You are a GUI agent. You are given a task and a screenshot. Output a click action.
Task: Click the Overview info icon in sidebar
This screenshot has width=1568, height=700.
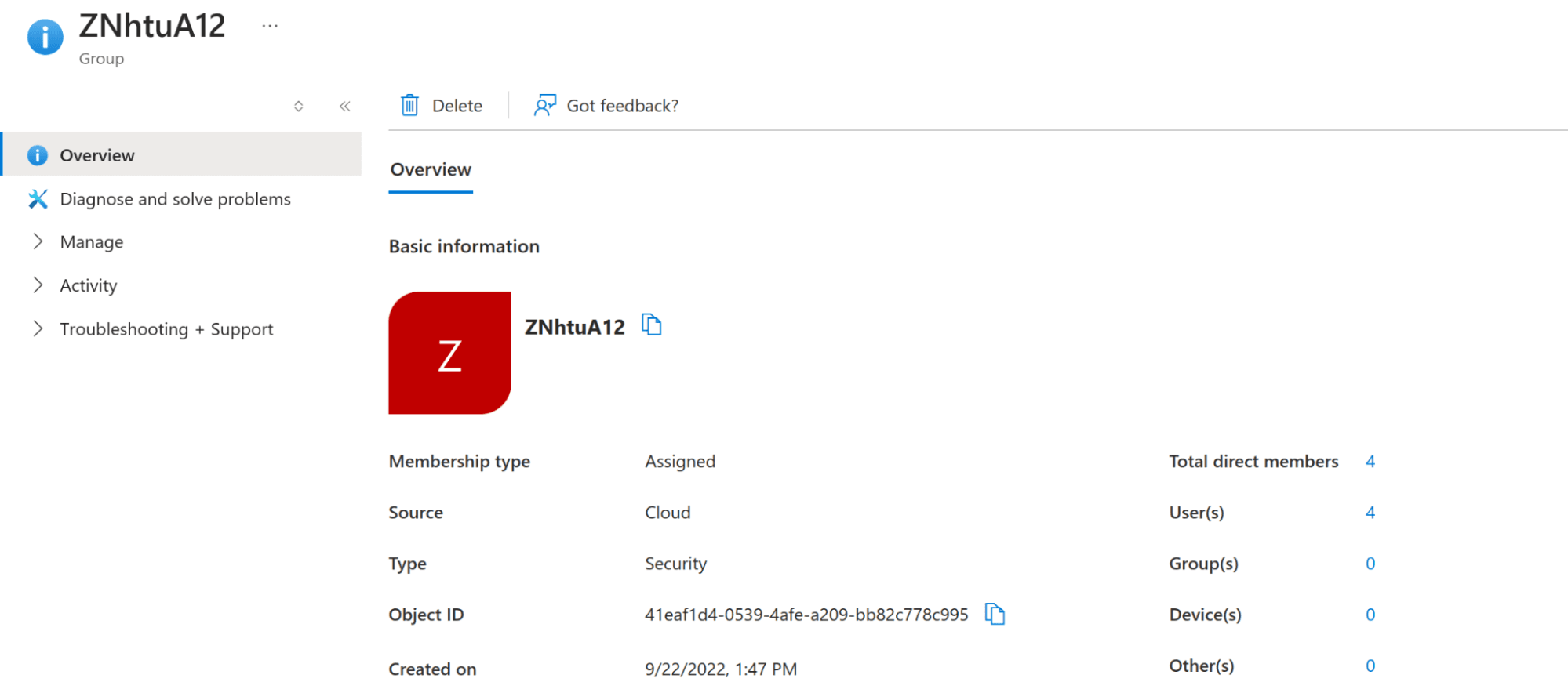(x=38, y=155)
